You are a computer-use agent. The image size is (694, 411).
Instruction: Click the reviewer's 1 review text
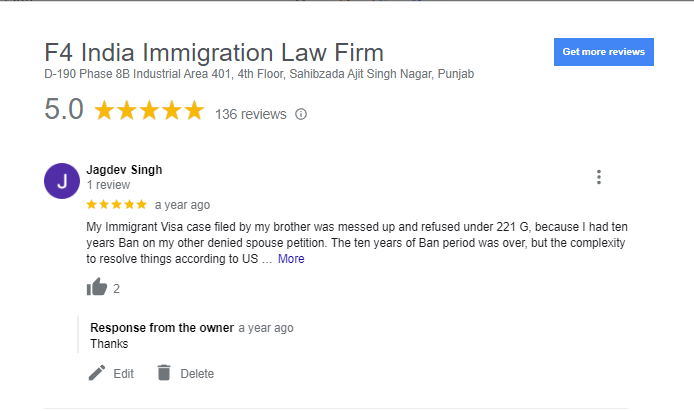108,185
